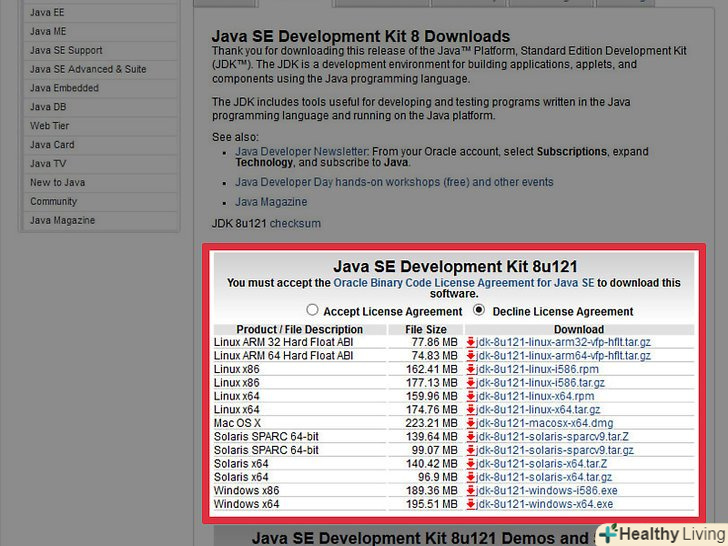Download jdk-8u121-linux-i586.rpm link
This screenshot has height=546, width=728.
pos(538,369)
